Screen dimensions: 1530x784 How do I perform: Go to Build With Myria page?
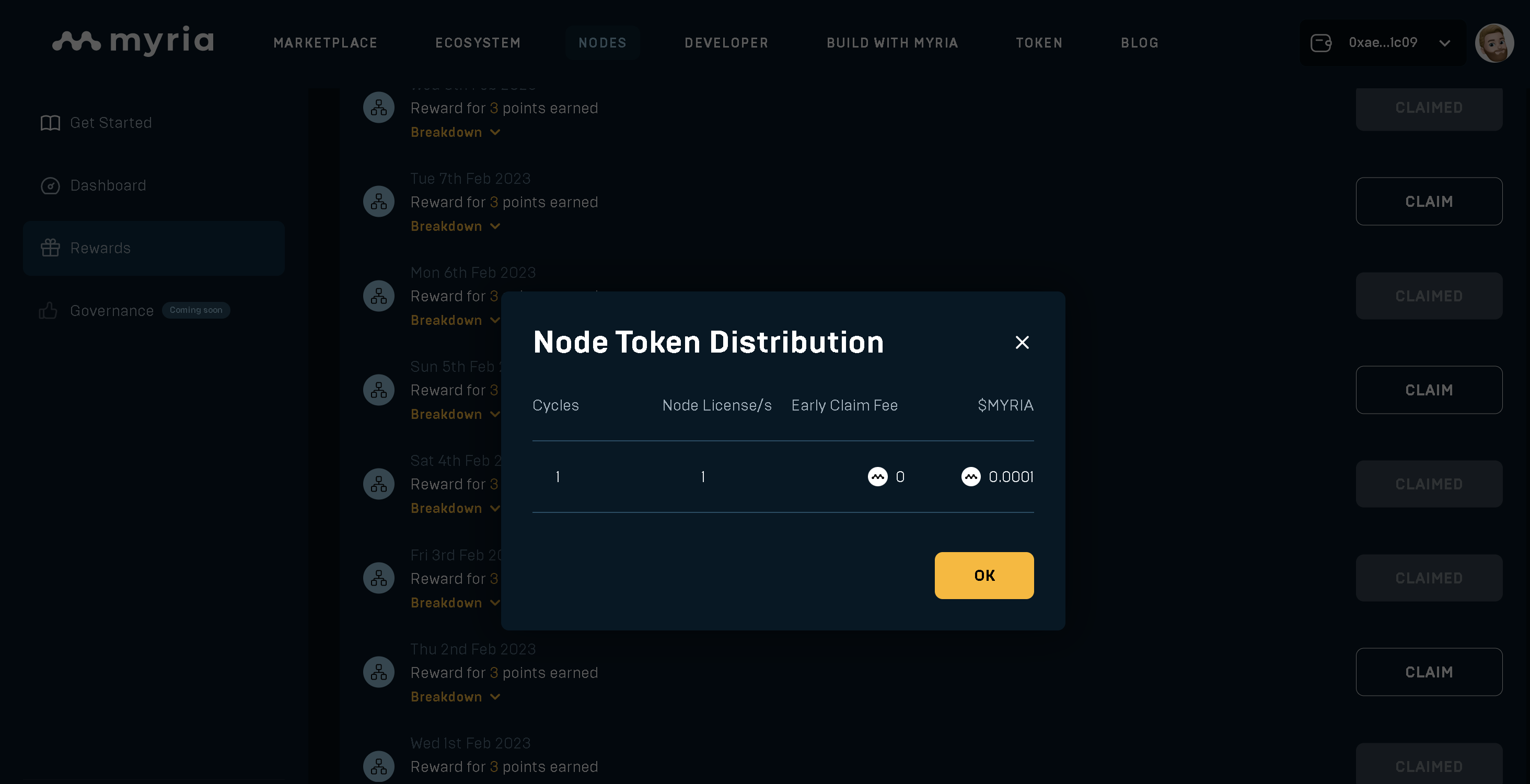892,43
